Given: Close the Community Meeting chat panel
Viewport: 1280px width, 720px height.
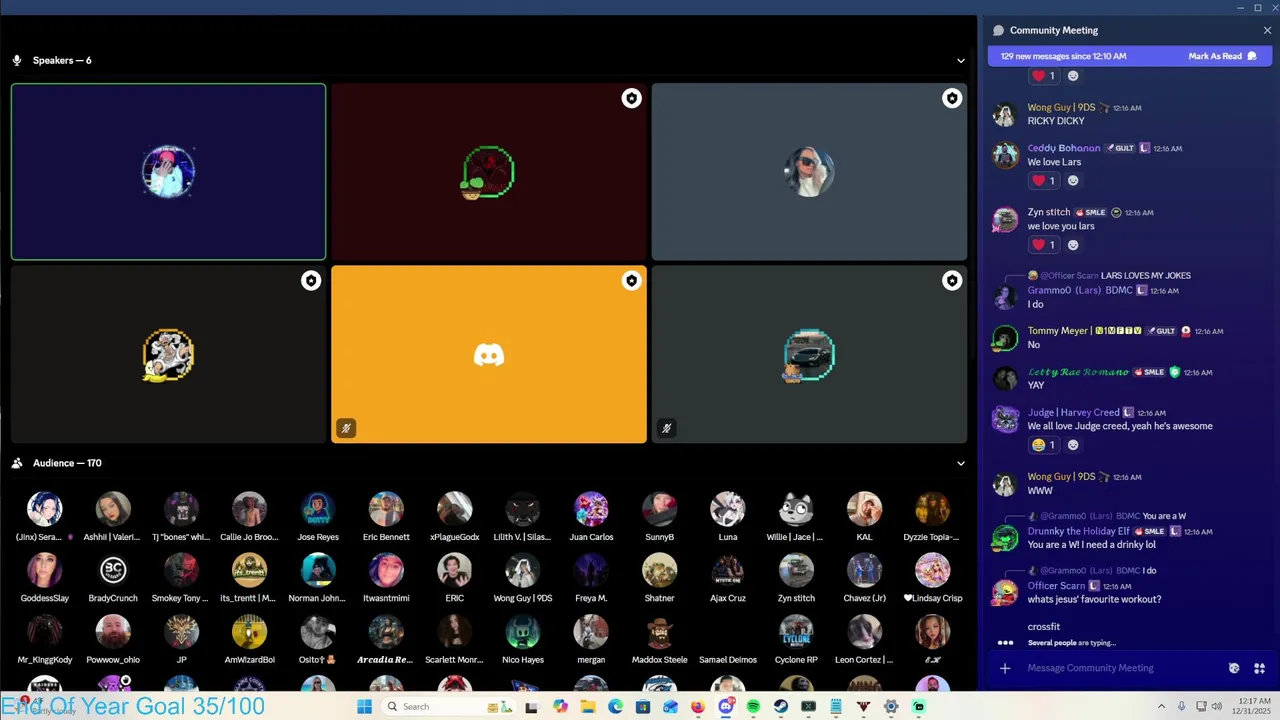Looking at the screenshot, I should [x=1267, y=30].
